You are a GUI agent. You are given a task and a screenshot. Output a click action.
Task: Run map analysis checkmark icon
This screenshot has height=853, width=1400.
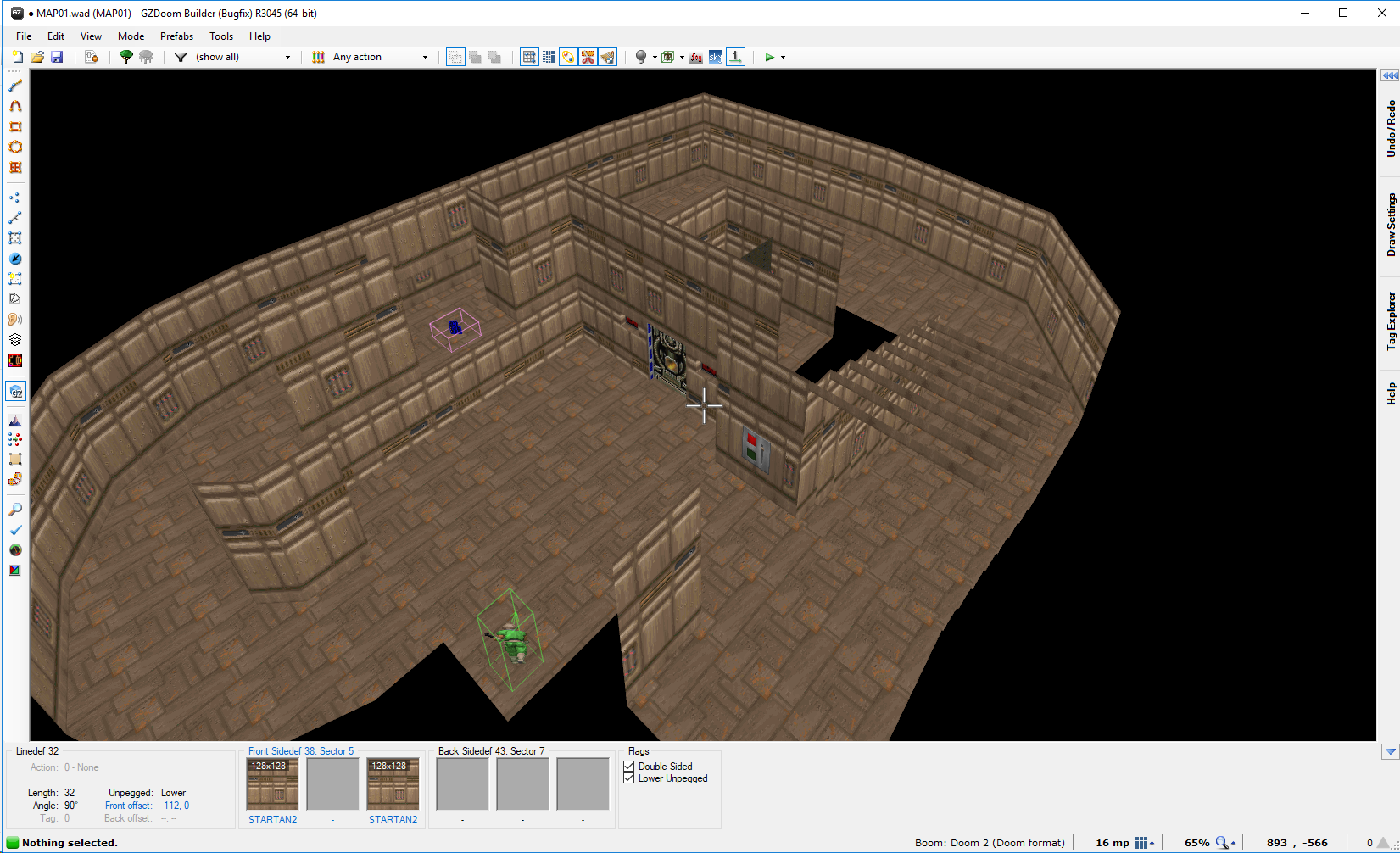coord(15,530)
